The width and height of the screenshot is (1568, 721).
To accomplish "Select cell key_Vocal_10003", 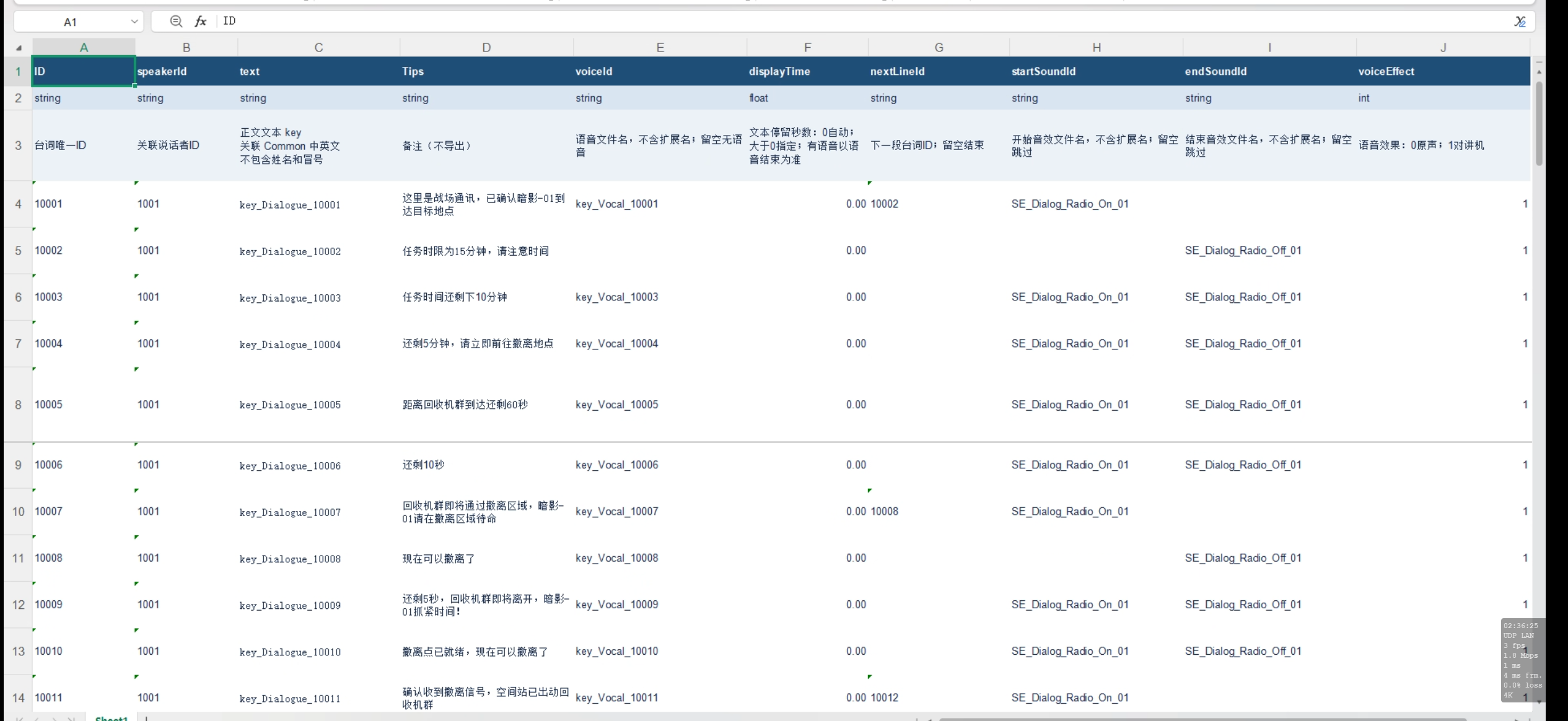I will pos(660,297).
